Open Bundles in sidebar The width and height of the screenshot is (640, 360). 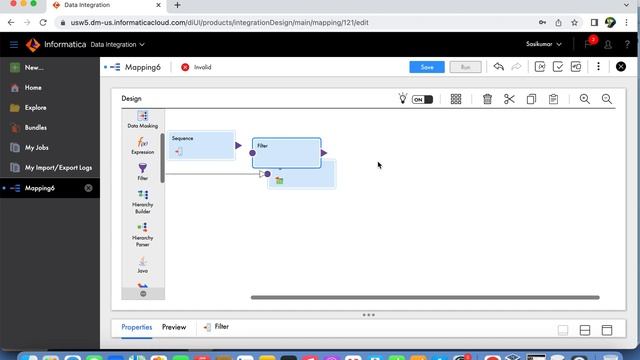pos(29,127)
